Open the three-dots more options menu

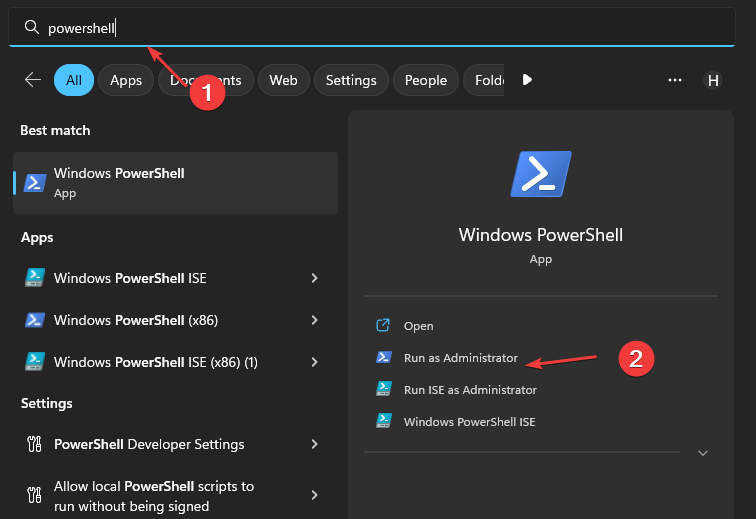point(675,80)
